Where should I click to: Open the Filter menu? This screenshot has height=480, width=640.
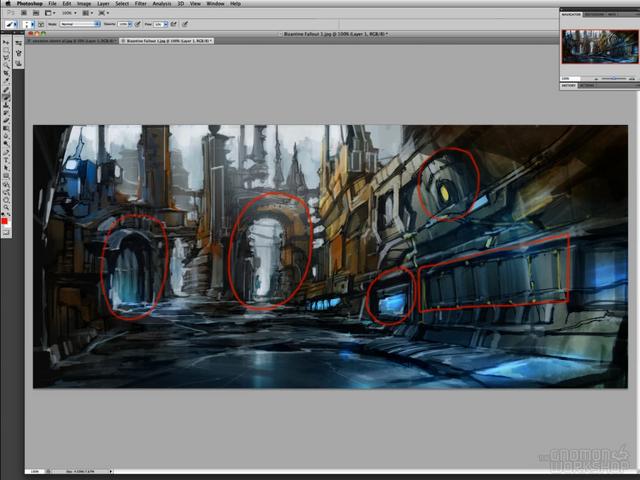[x=140, y=4]
